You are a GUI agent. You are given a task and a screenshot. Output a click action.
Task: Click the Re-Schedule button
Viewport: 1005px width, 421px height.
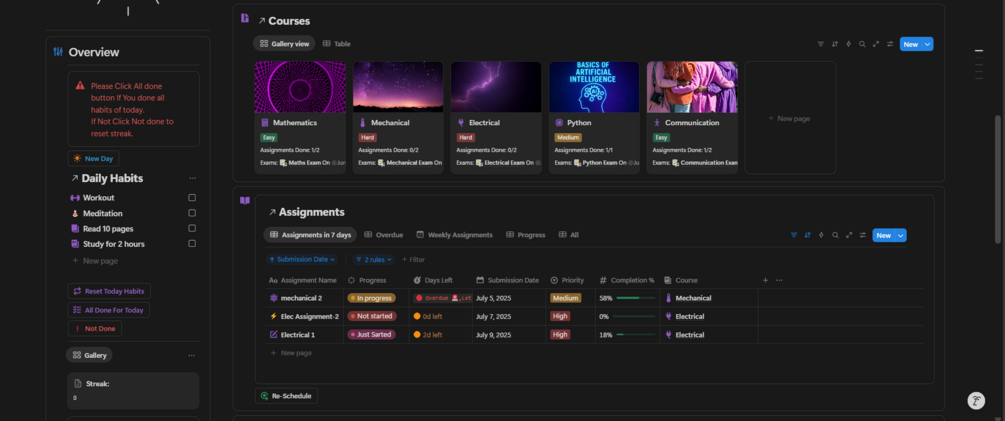[288, 396]
